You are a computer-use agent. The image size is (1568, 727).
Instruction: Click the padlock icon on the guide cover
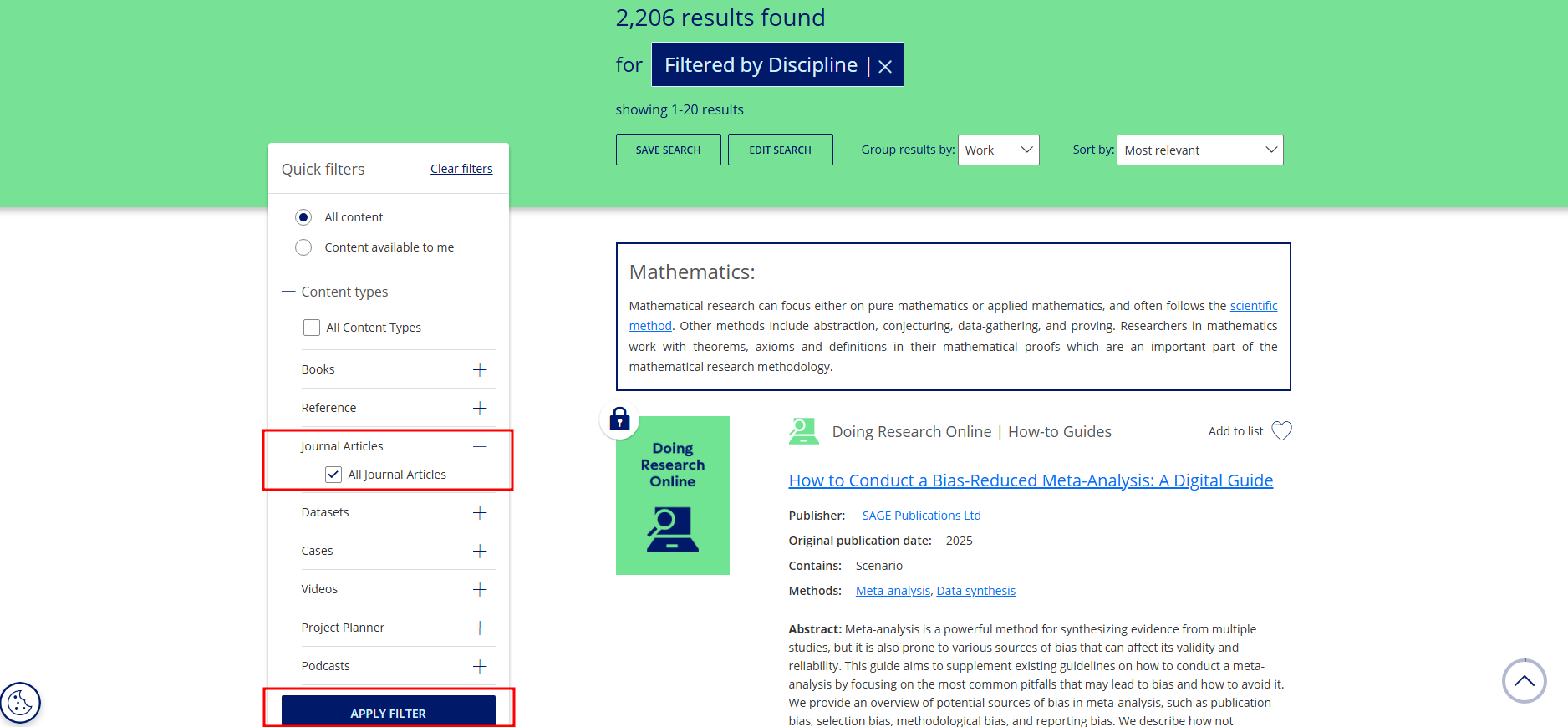click(619, 419)
